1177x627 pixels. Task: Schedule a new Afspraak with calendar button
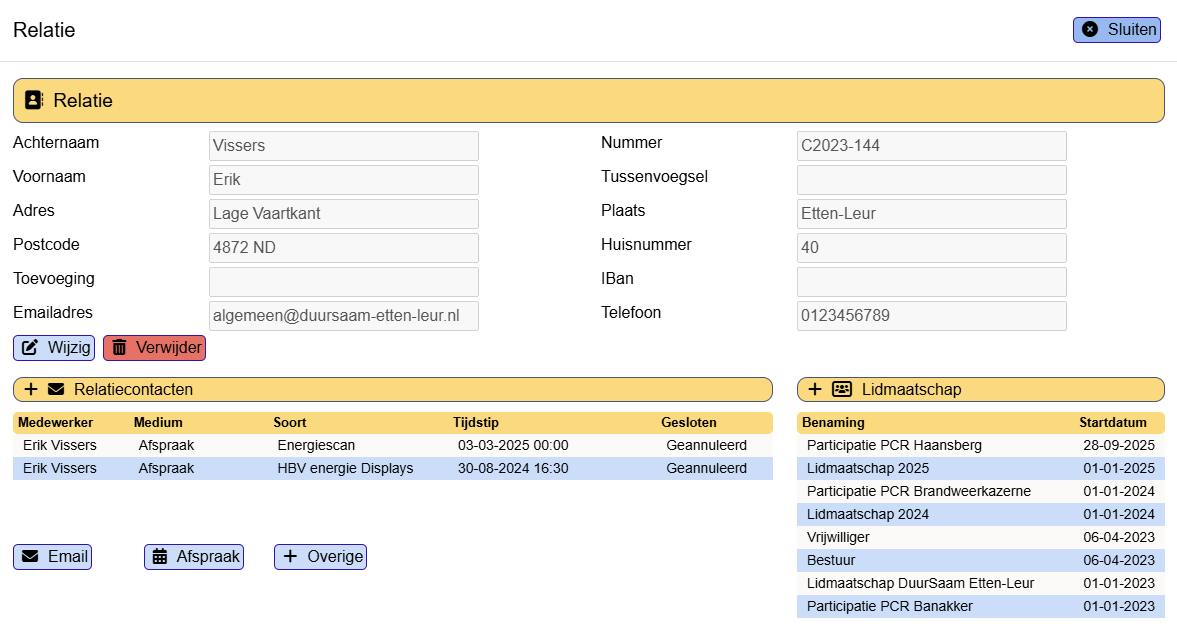click(x=194, y=556)
